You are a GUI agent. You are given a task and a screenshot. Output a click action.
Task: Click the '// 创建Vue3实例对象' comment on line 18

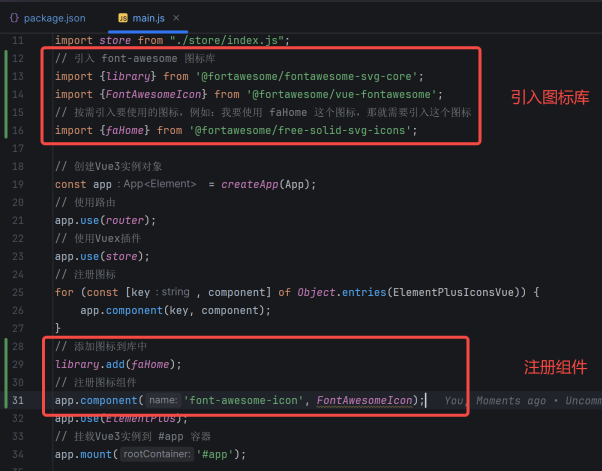point(109,166)
